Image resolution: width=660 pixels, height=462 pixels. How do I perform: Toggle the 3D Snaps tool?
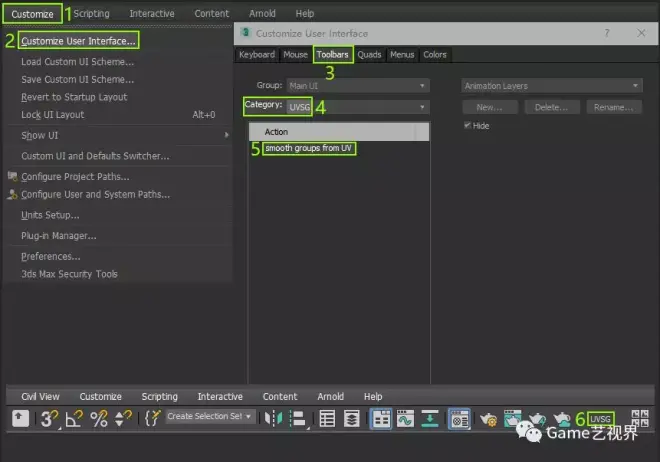tap(49, 419)
